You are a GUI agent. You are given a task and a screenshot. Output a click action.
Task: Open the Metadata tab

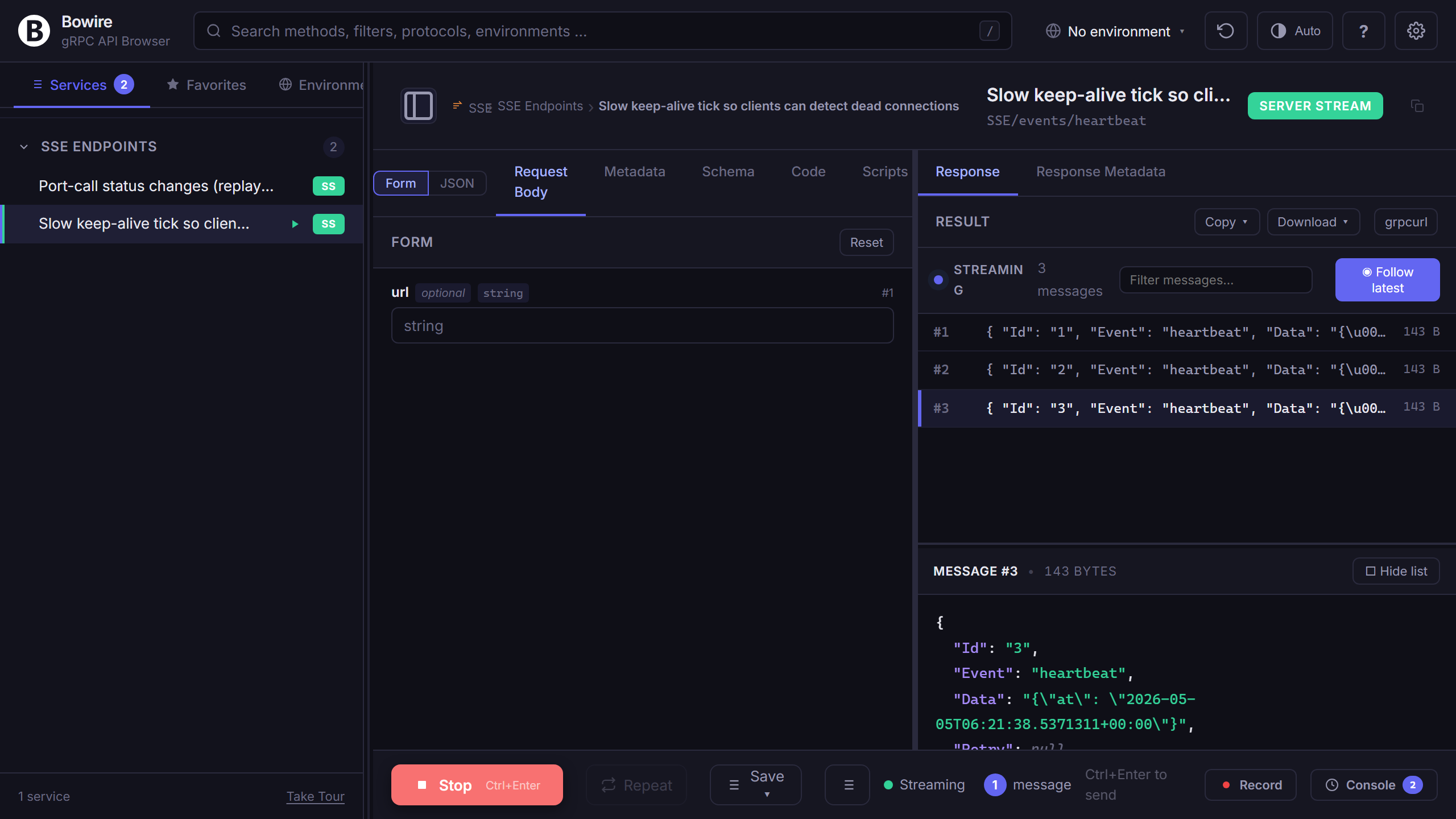coord(635,172)
